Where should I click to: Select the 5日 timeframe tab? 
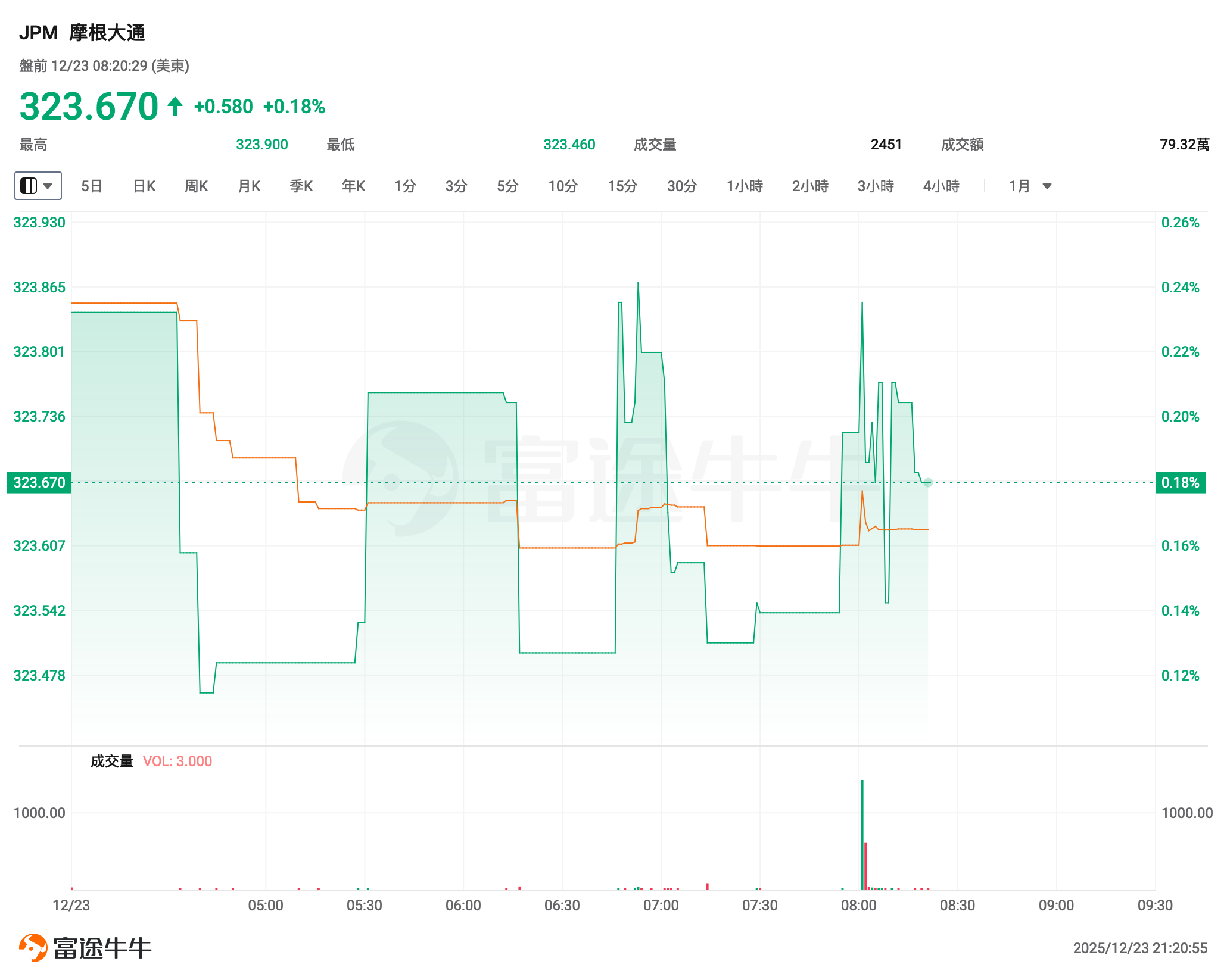tap(92, 186)
